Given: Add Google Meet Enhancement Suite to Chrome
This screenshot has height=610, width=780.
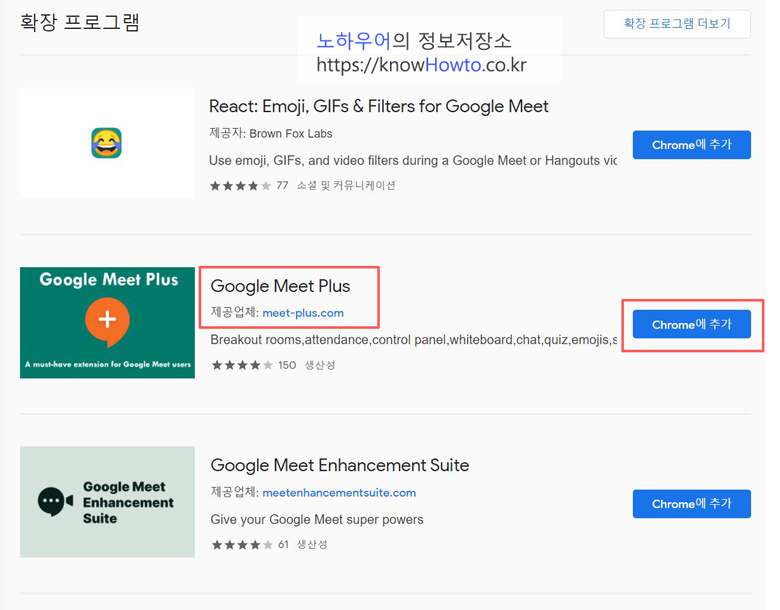Looking at the screenshot, I should tap(691, 504).
